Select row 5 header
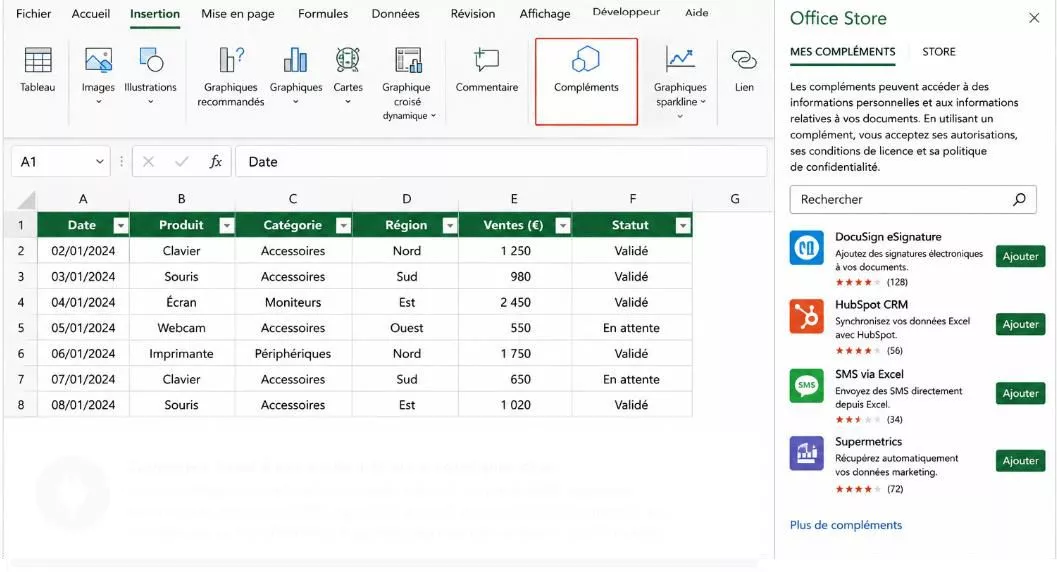The image size is (1057, 572). point(21,328)
